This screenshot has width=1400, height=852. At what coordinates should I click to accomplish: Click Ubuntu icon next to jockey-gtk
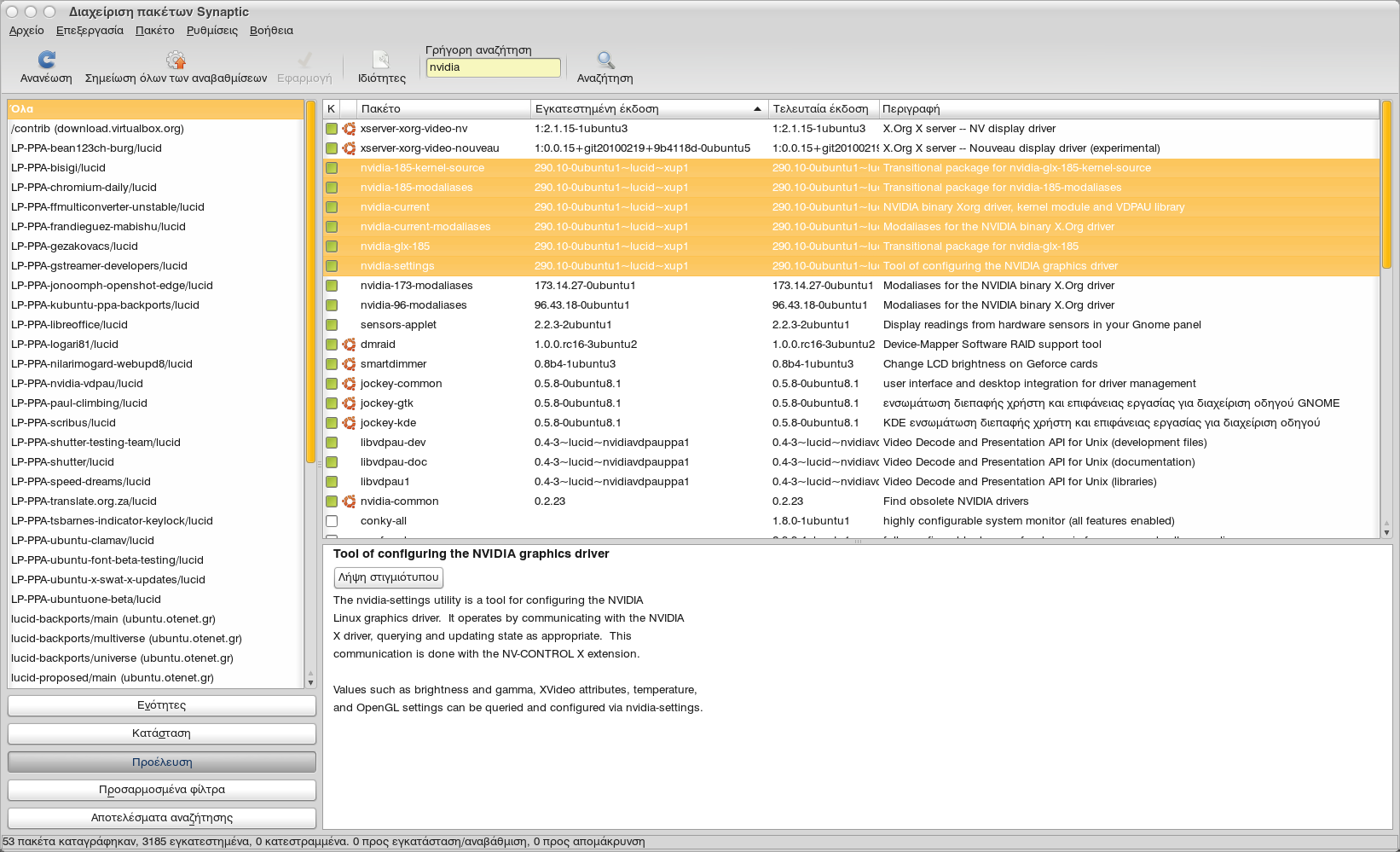349,403
